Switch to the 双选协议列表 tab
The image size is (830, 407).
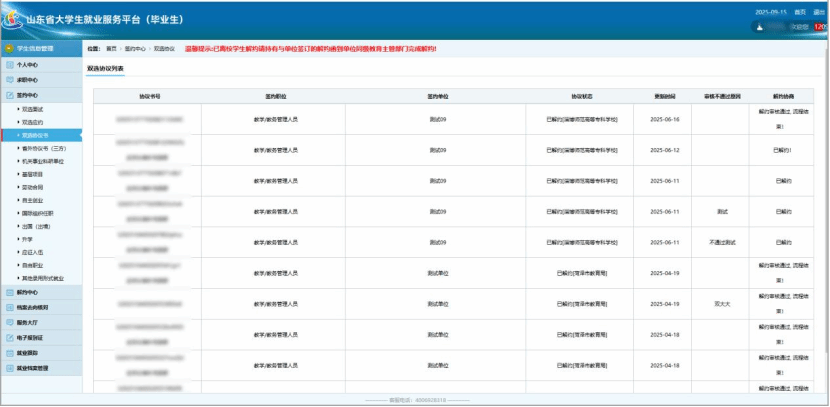(x=106, y=68)
